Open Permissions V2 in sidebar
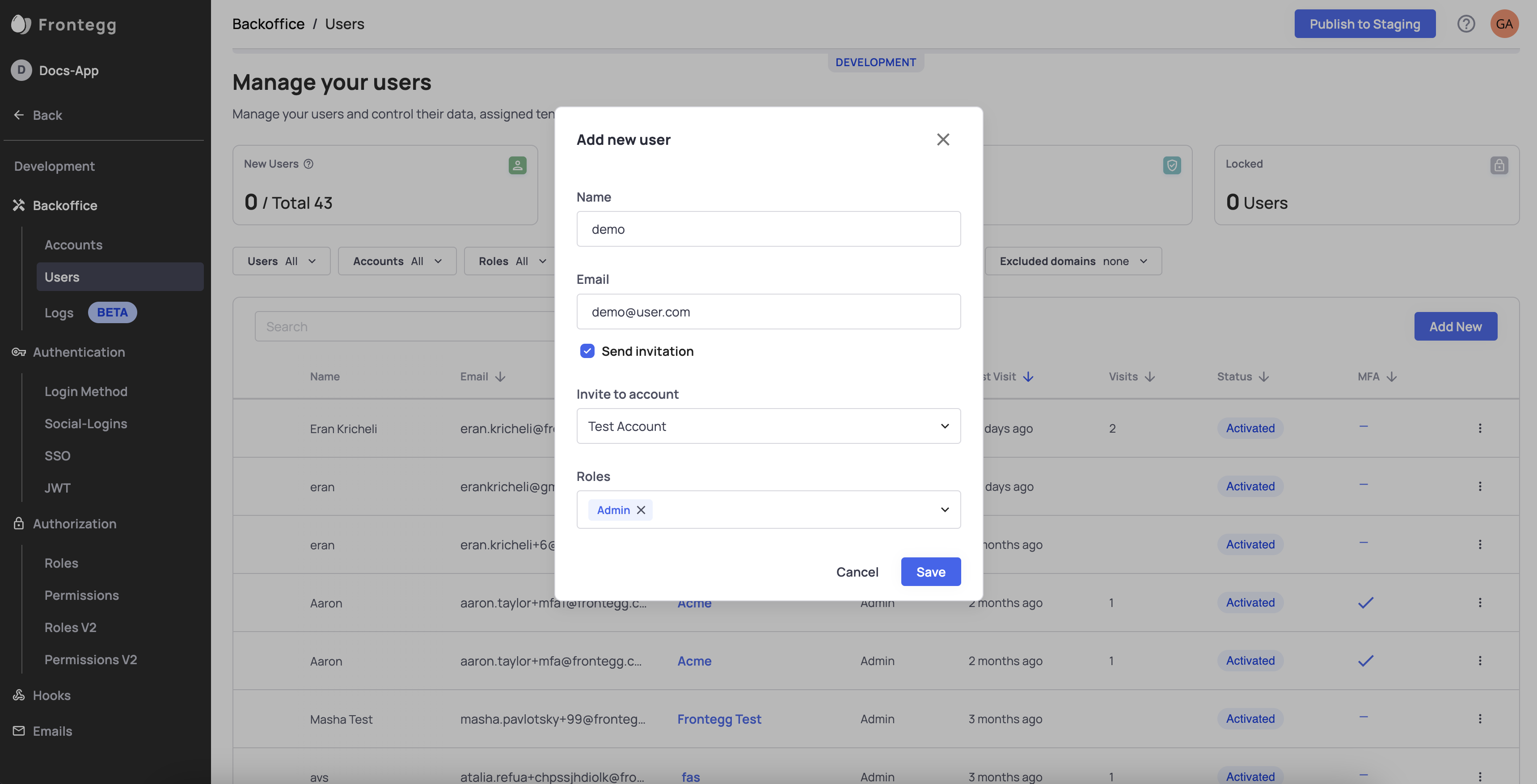The height and width of the screenshot is (784, 1537). pyautogui.click(x=91, y=660)
